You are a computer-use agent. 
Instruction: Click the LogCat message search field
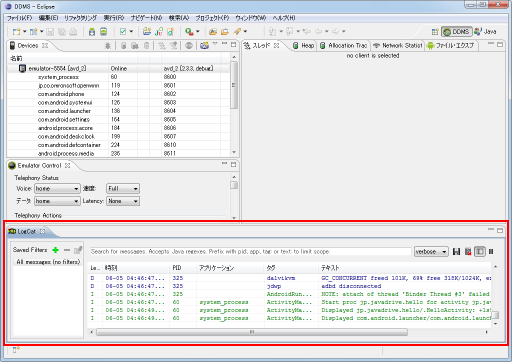[x=250, y=252]
